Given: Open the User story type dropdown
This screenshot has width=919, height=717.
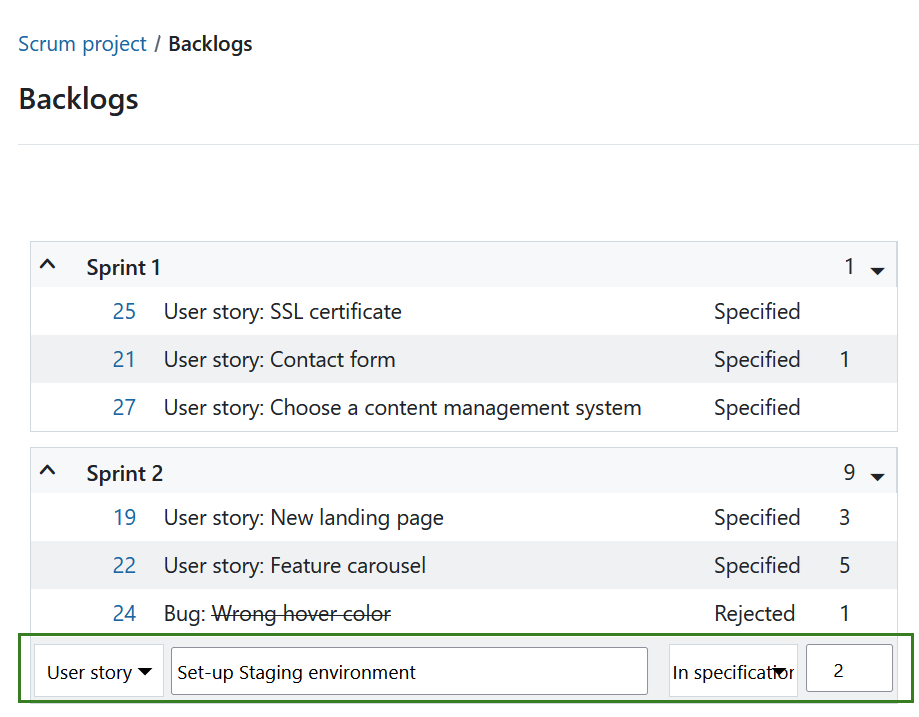Looking at the screenshot, I should tap(97, 670).
